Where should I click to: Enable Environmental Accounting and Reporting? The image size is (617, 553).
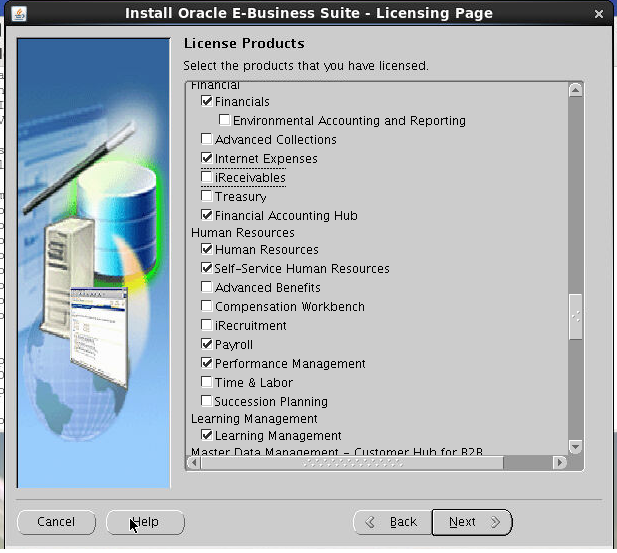point(224,120)
